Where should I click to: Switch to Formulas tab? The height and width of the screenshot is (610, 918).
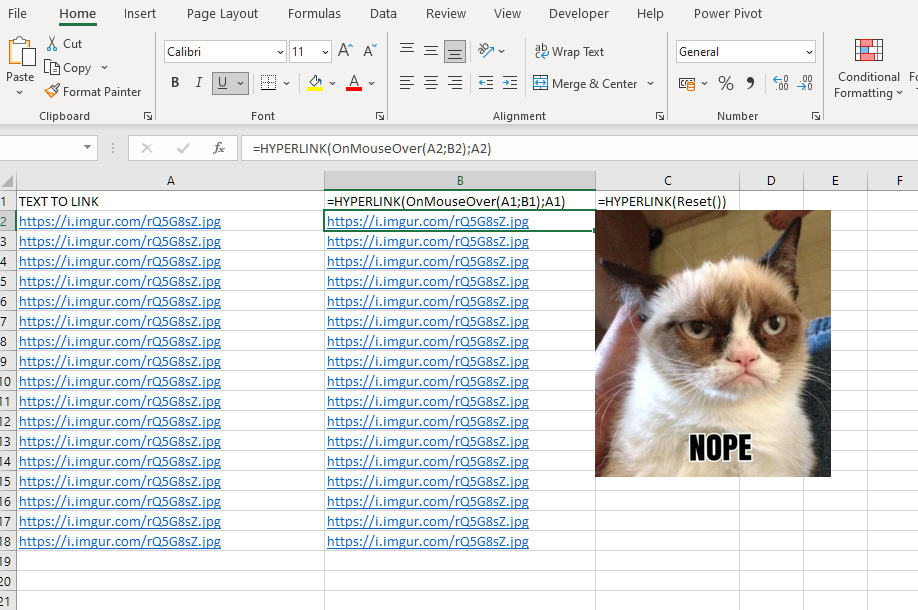314,13
